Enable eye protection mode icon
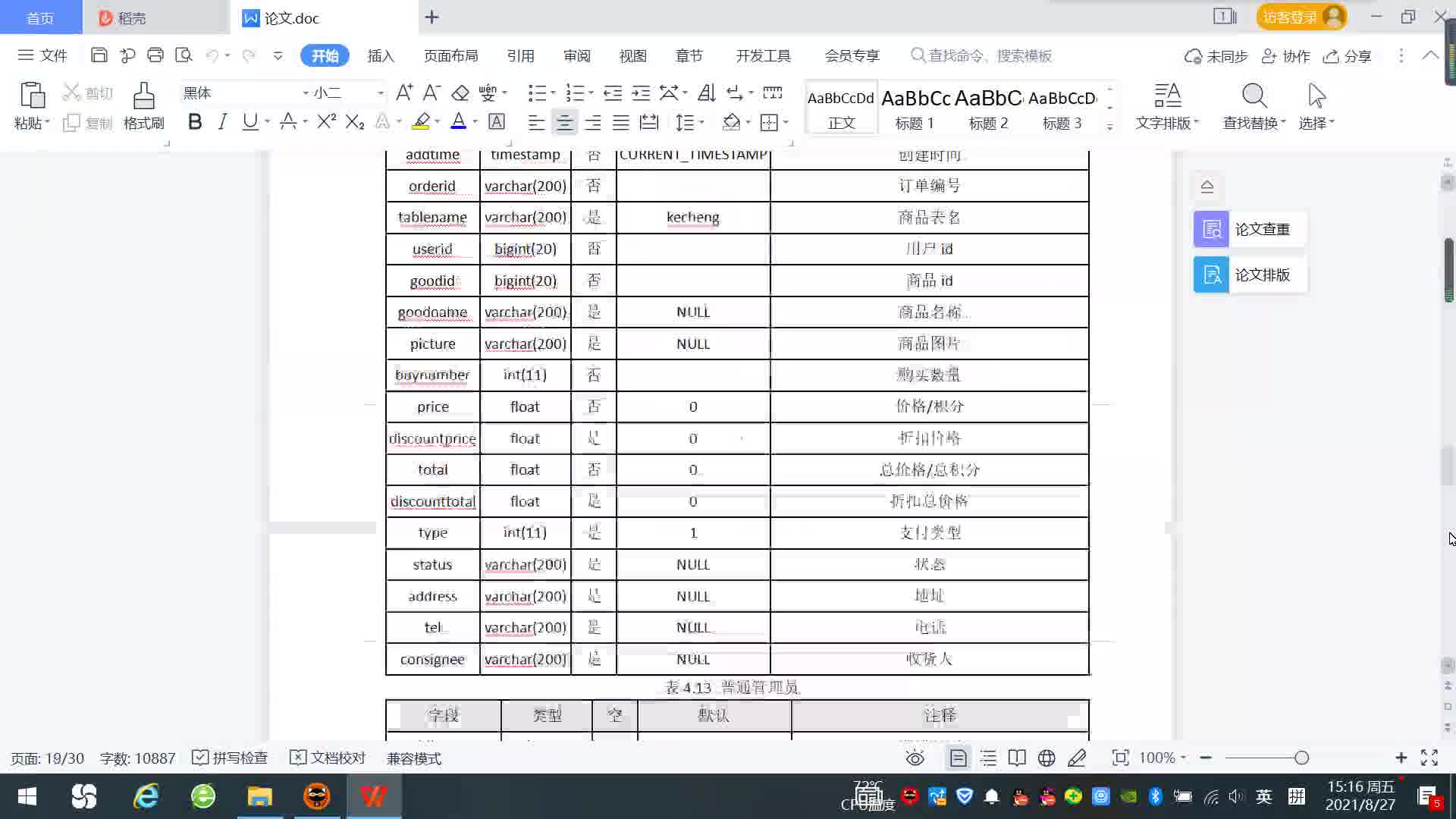 pos(915,758)
